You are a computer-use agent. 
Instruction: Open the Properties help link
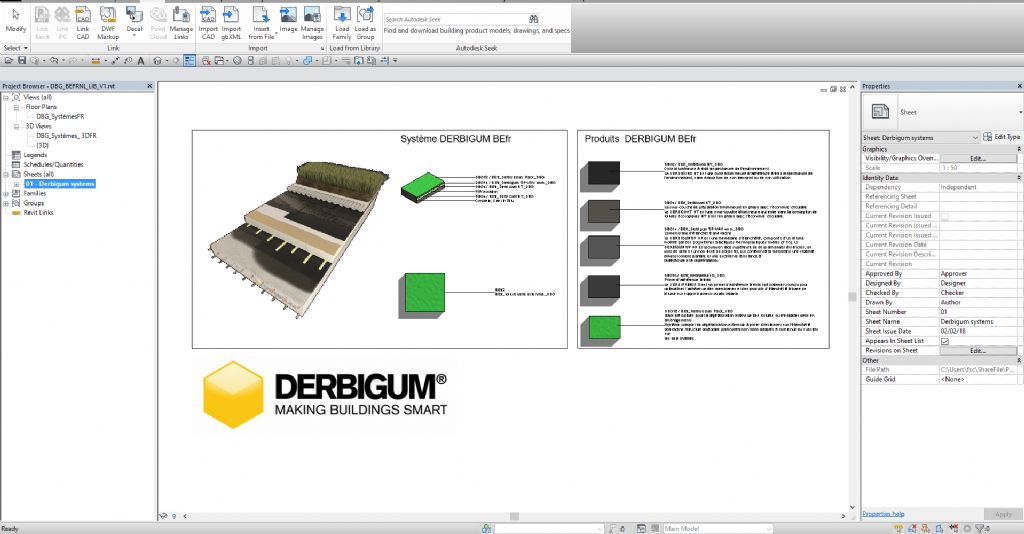click(884, 514)
